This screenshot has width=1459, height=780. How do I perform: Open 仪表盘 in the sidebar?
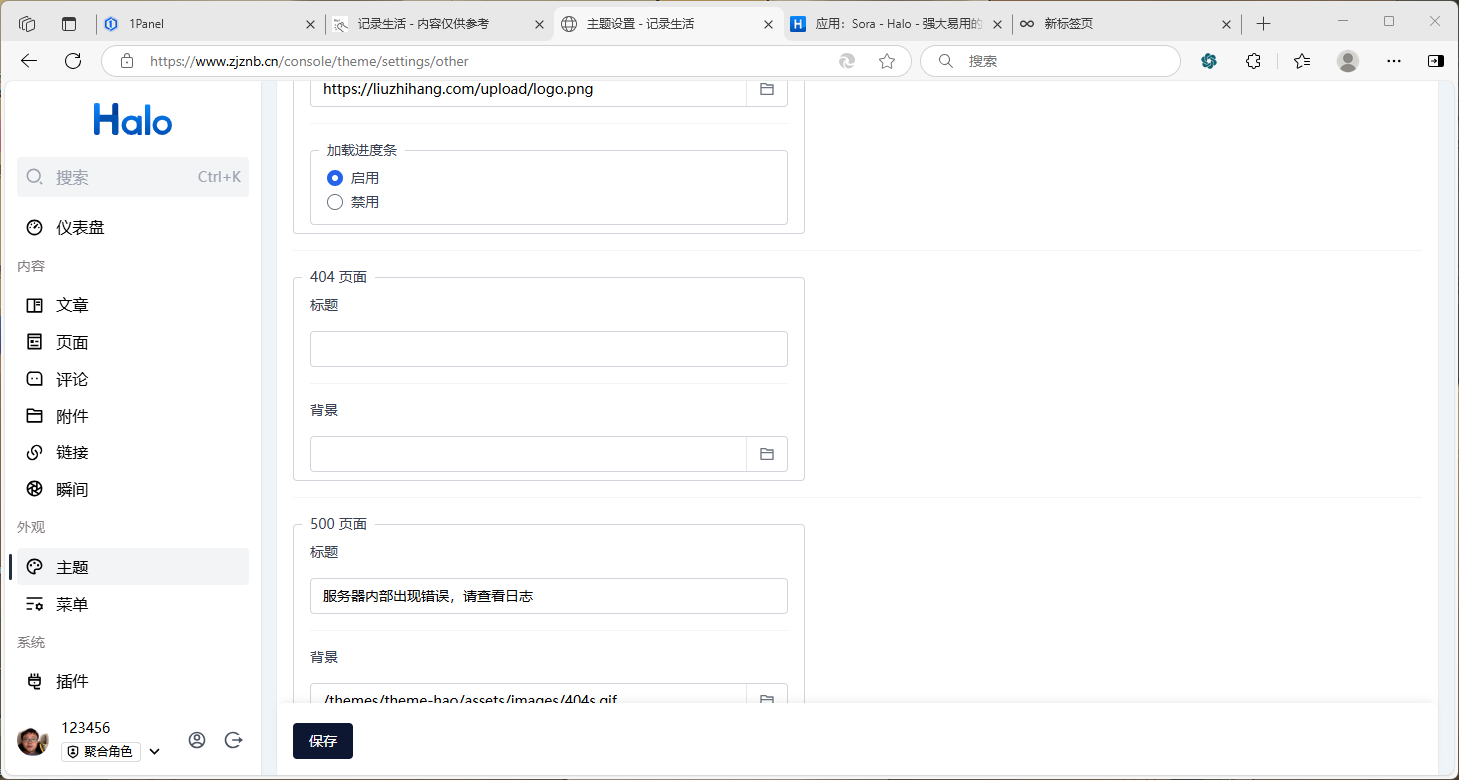(80, 228)
